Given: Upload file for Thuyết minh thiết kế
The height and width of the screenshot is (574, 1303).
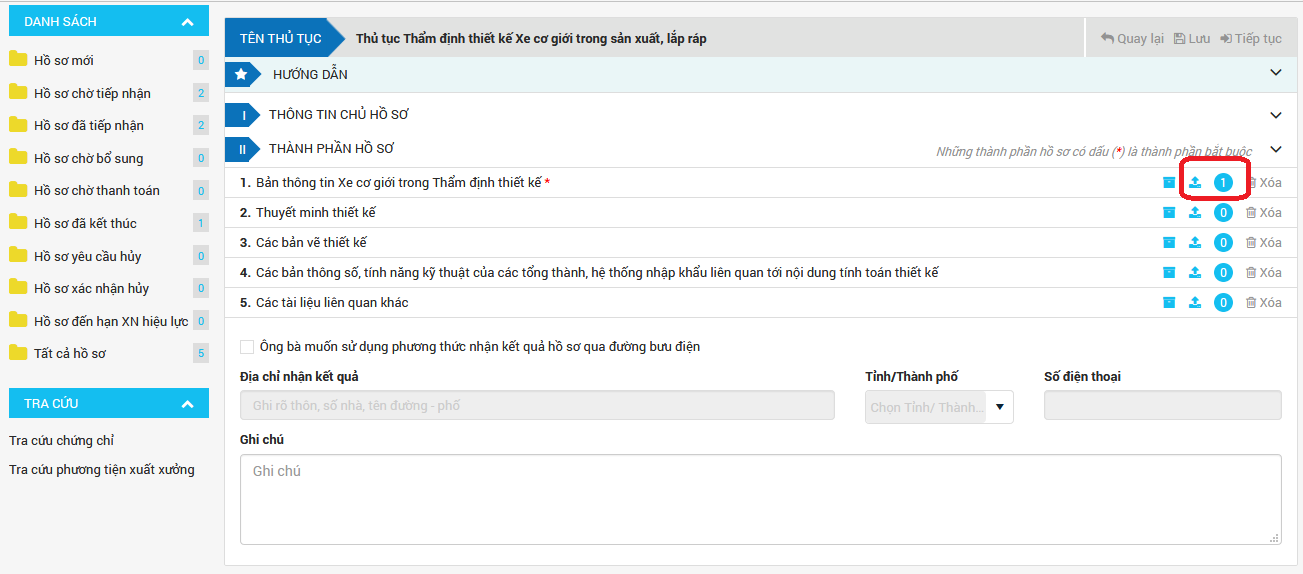Looking at the screenshot, I should pos(1195,213).
